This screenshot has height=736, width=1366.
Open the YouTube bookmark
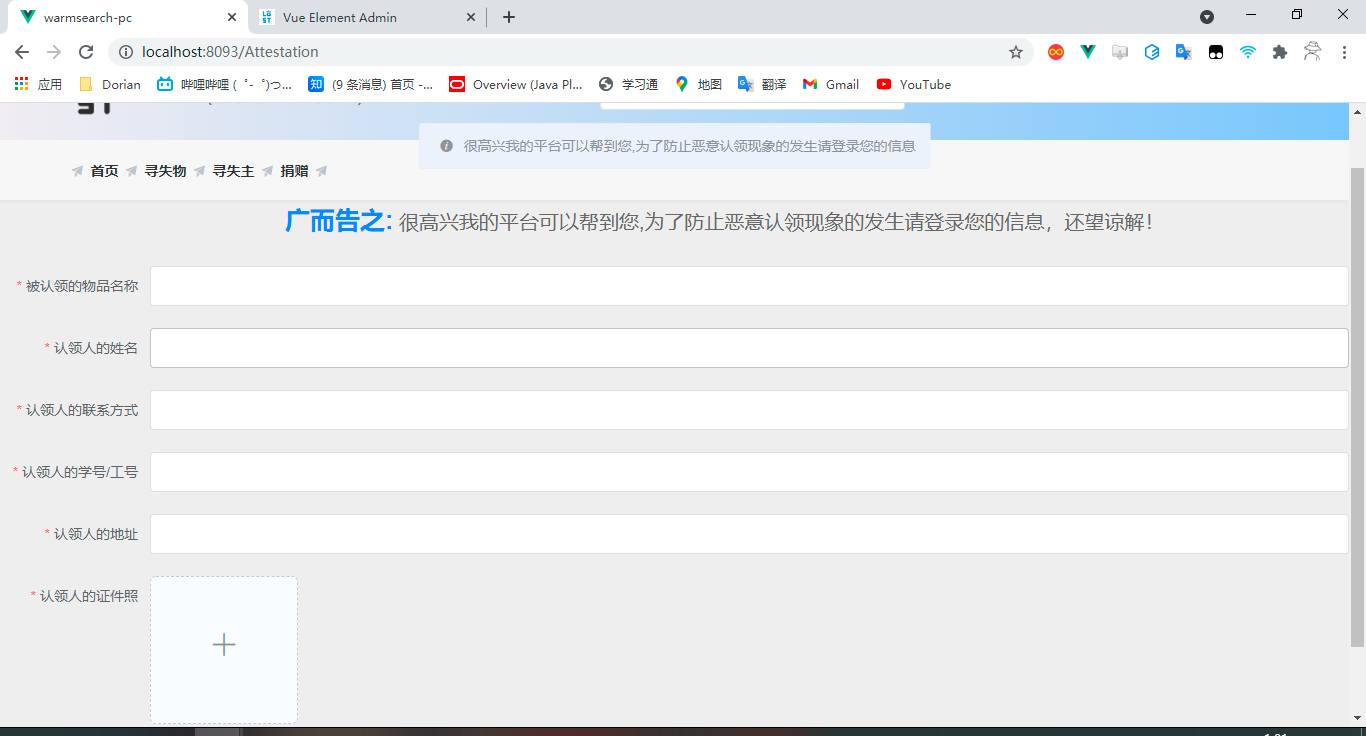pyautogui.click(x=914, y=84)
